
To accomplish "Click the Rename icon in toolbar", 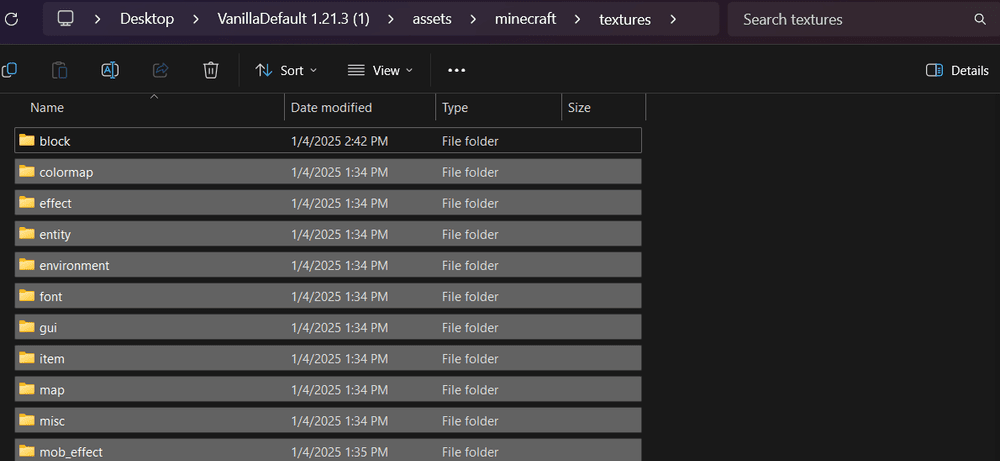I will coord(110,70).
